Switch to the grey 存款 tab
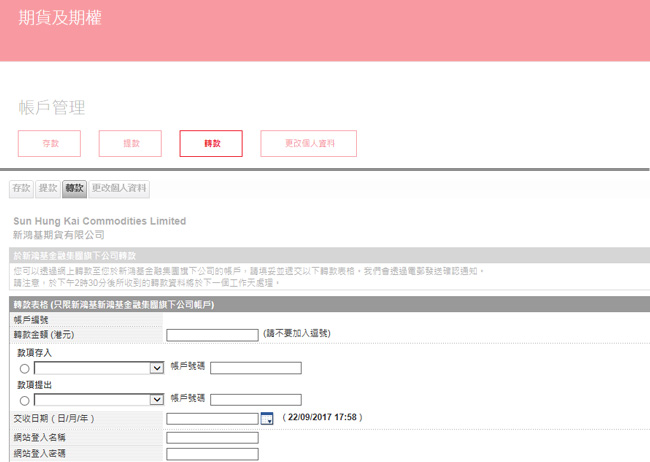650x462 pixels. [x=21, y=189]
